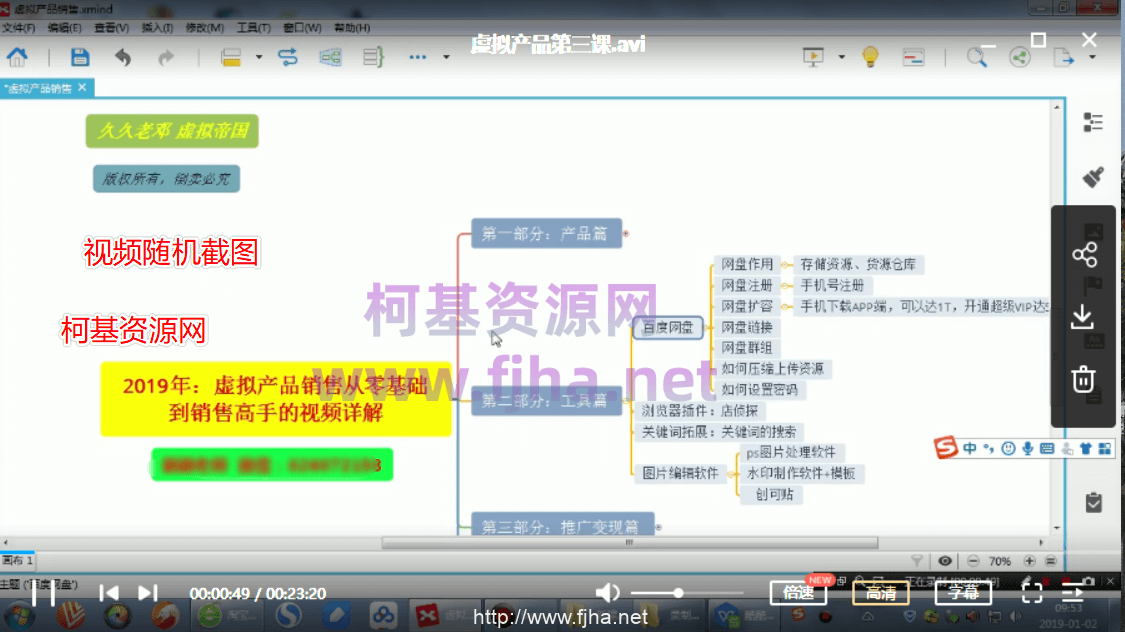Screen dimensions: 1125x632
Task: Toggle the player playlist icon
Action: tap(1073, 593)
